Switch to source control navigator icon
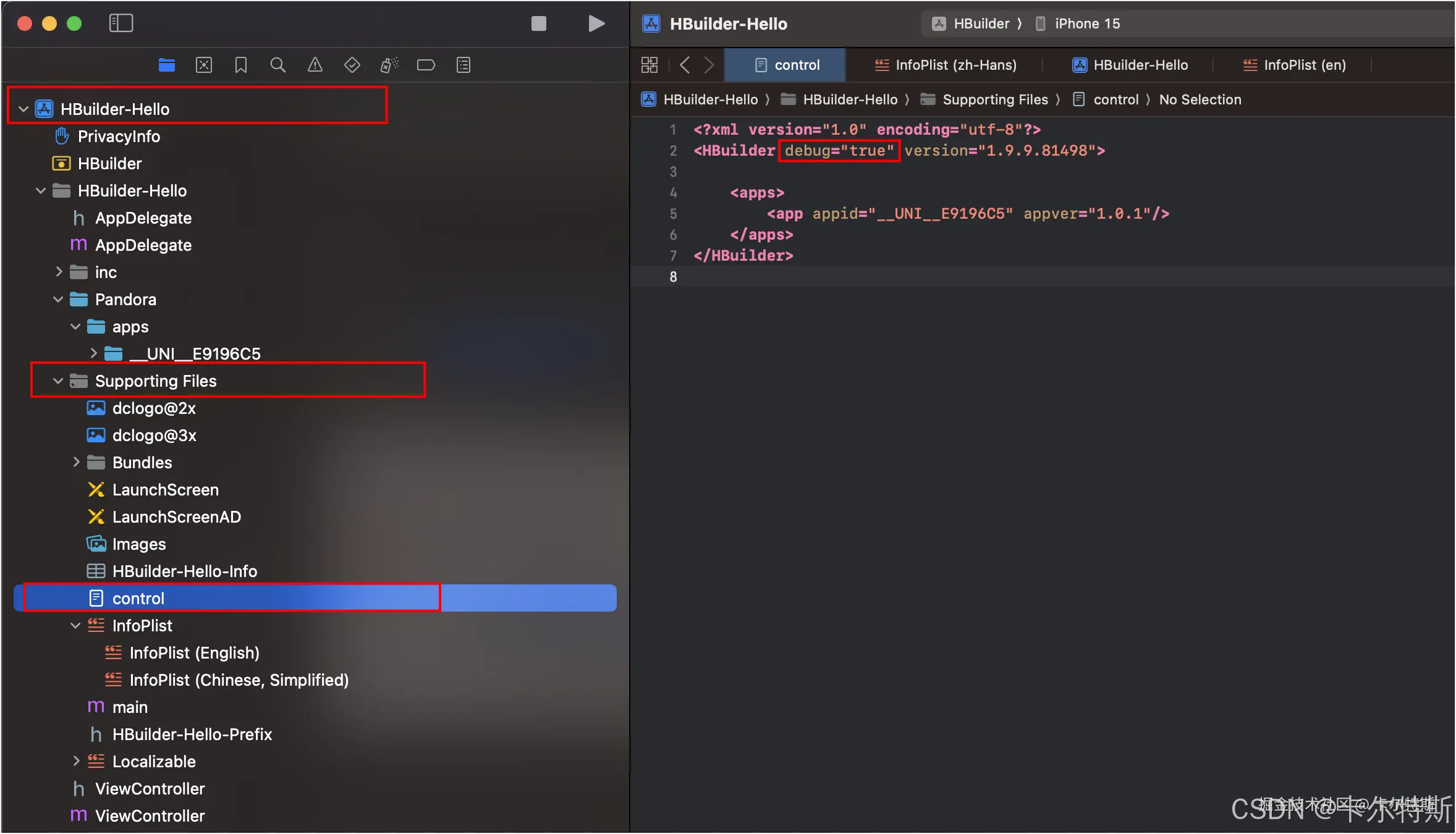This screenshot has height=834, width=1456. [204, 65]
